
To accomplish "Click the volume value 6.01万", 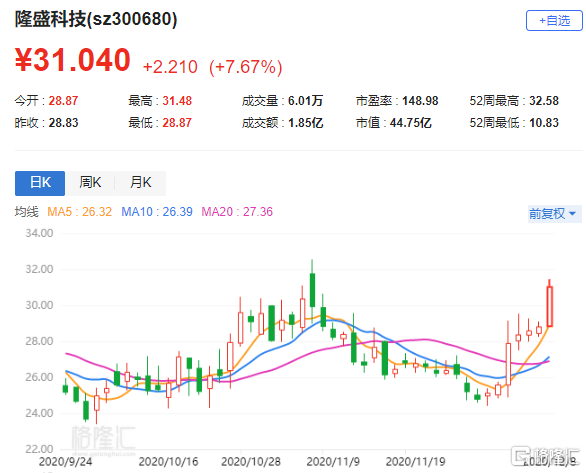I will [305, 101].
